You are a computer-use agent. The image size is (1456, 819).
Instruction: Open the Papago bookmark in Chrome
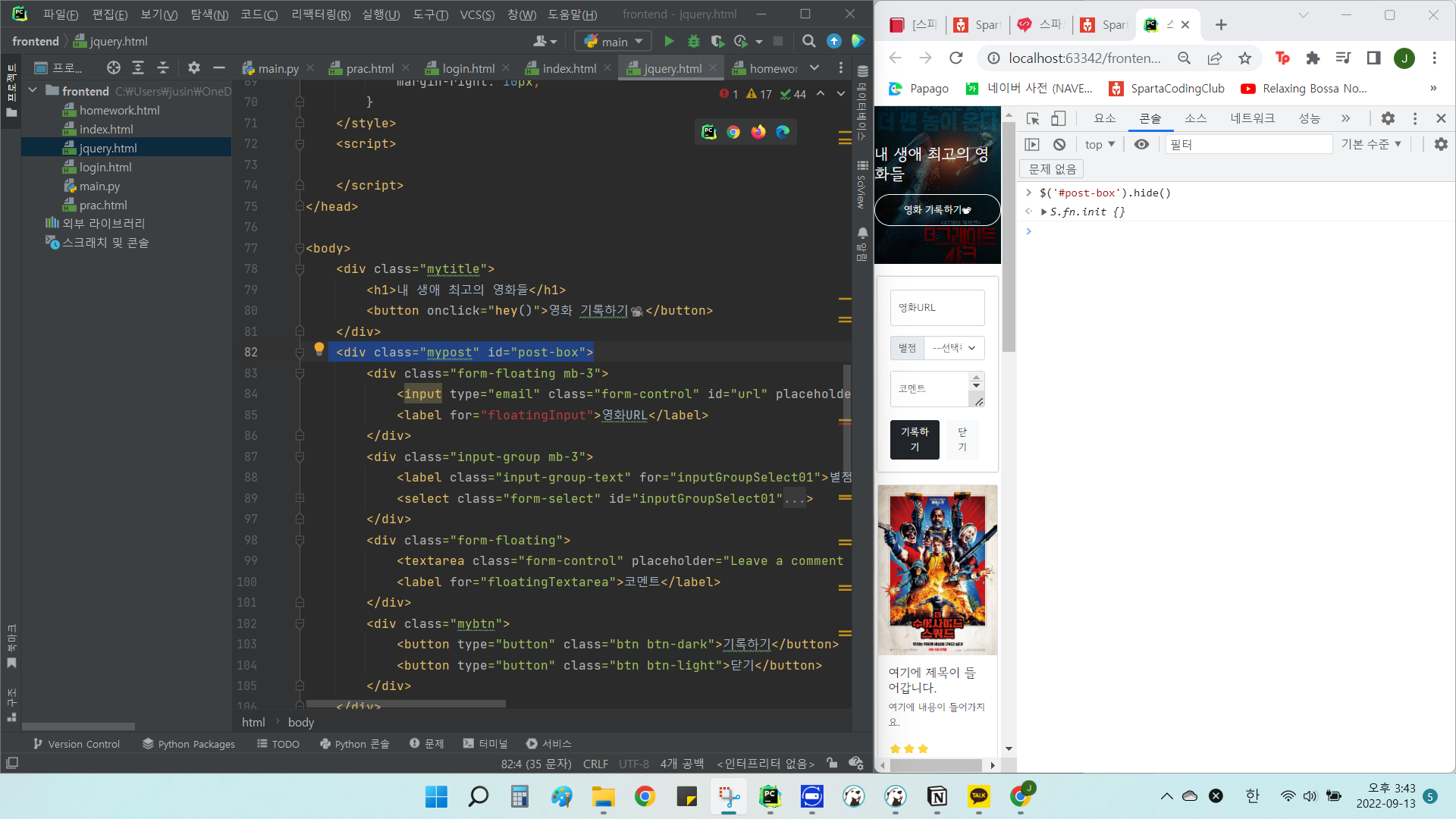918,89
